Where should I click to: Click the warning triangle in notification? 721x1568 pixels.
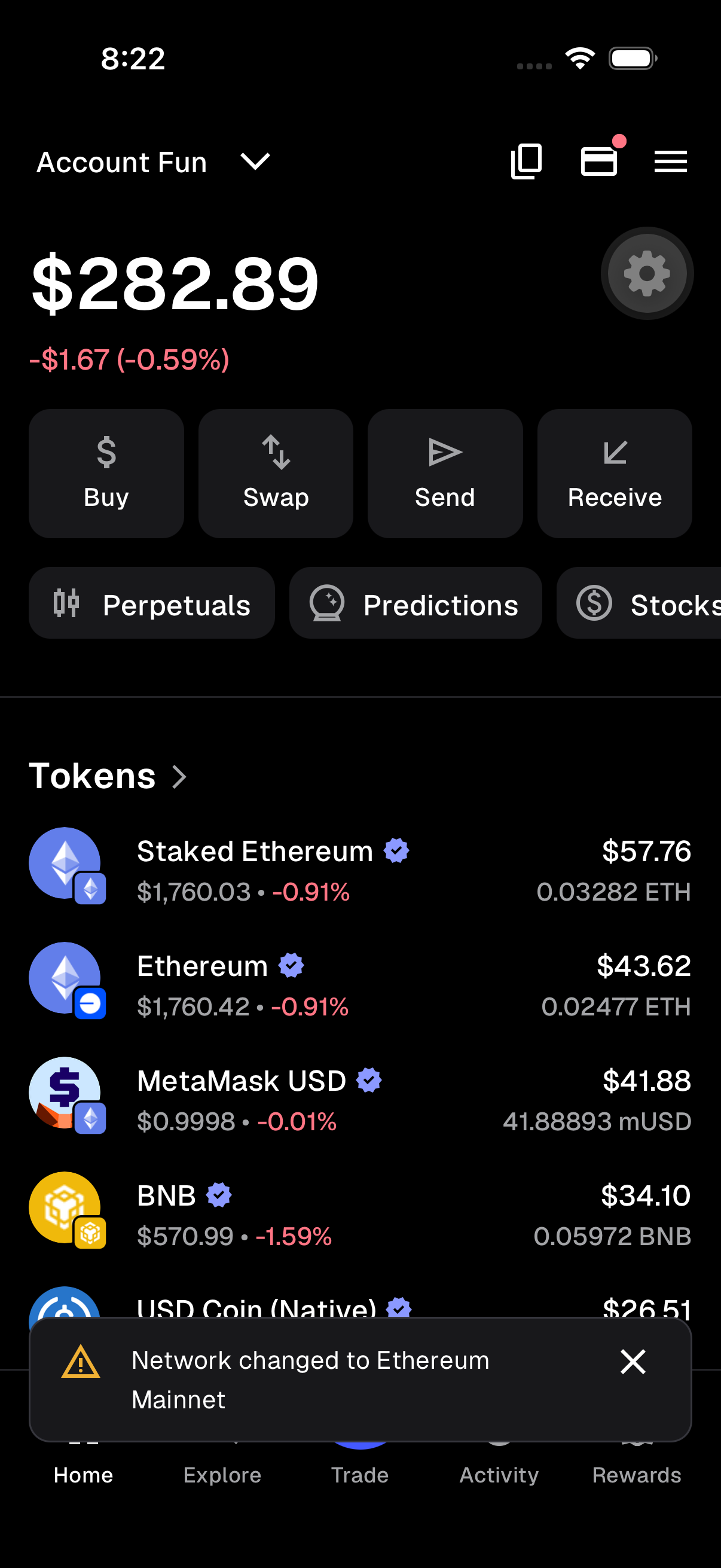(x=81, y=1362)
